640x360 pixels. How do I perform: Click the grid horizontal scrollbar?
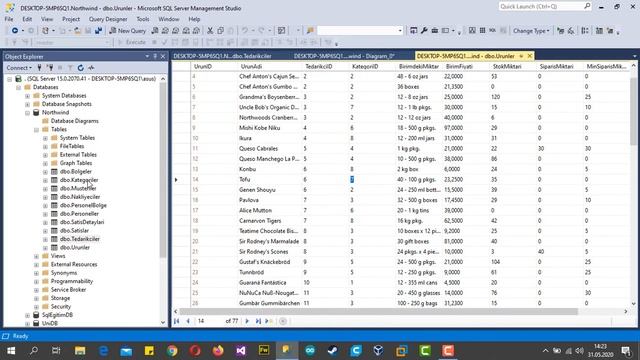(x=378, y=311)
